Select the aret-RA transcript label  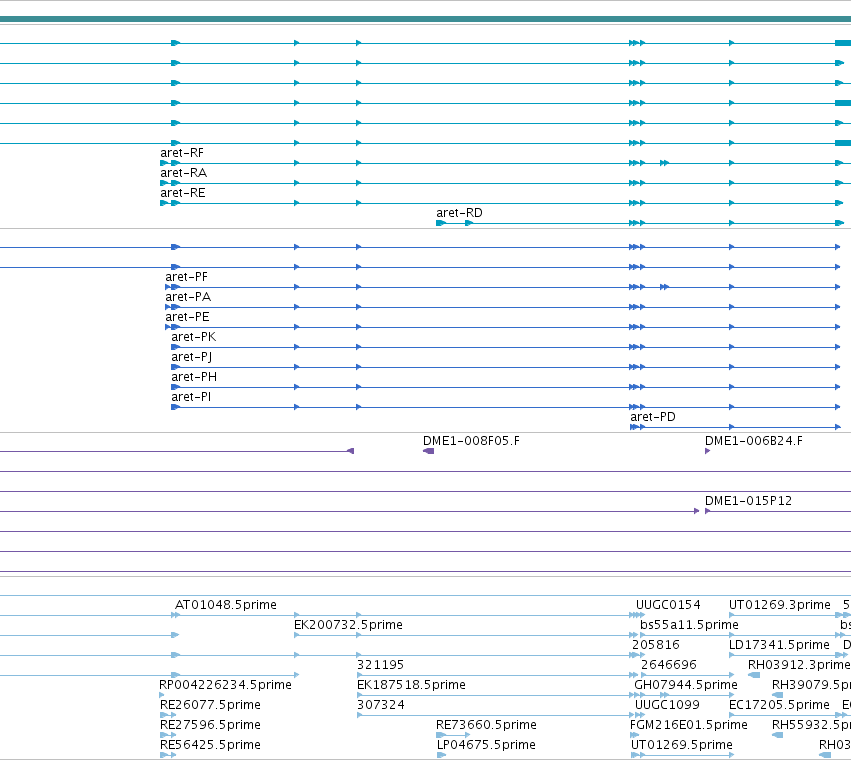coord(183,173)
